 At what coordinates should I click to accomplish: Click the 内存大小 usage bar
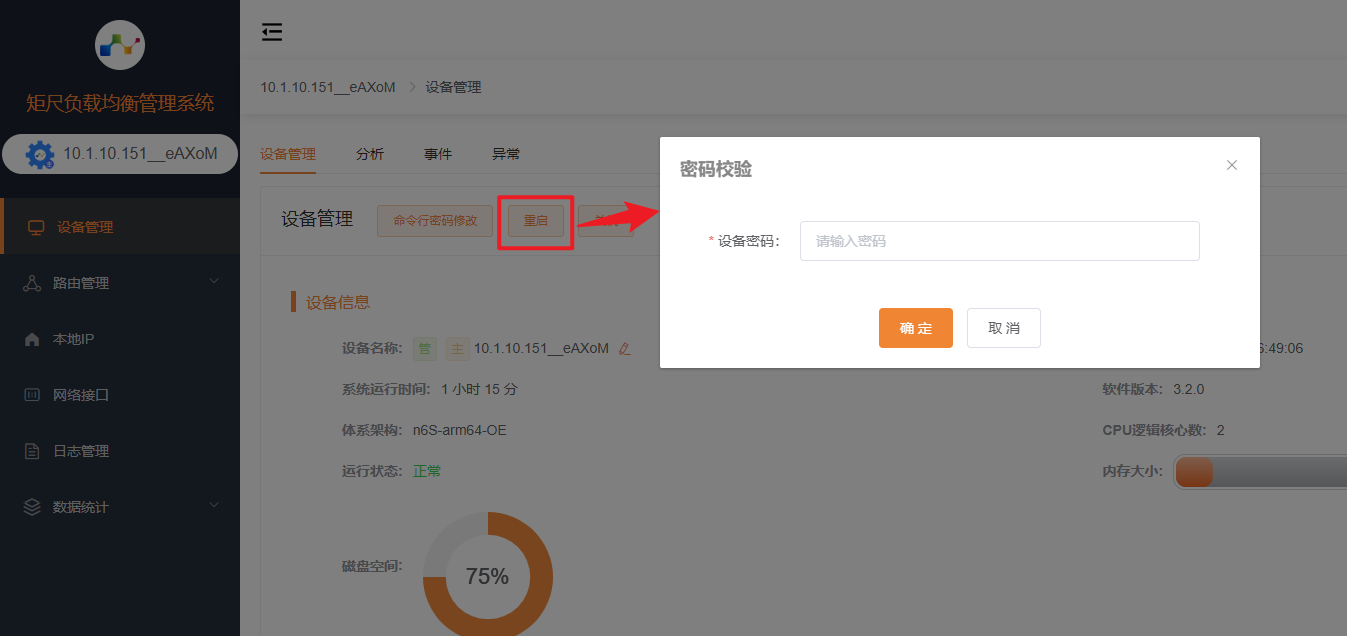tap(1260, 471)
